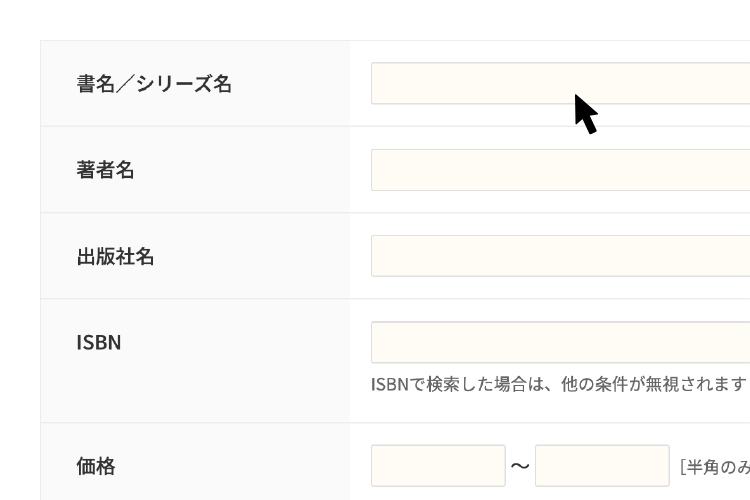750x500 pixels.
Task: Select the upper price bound field
Action: (x=602, y=466)
